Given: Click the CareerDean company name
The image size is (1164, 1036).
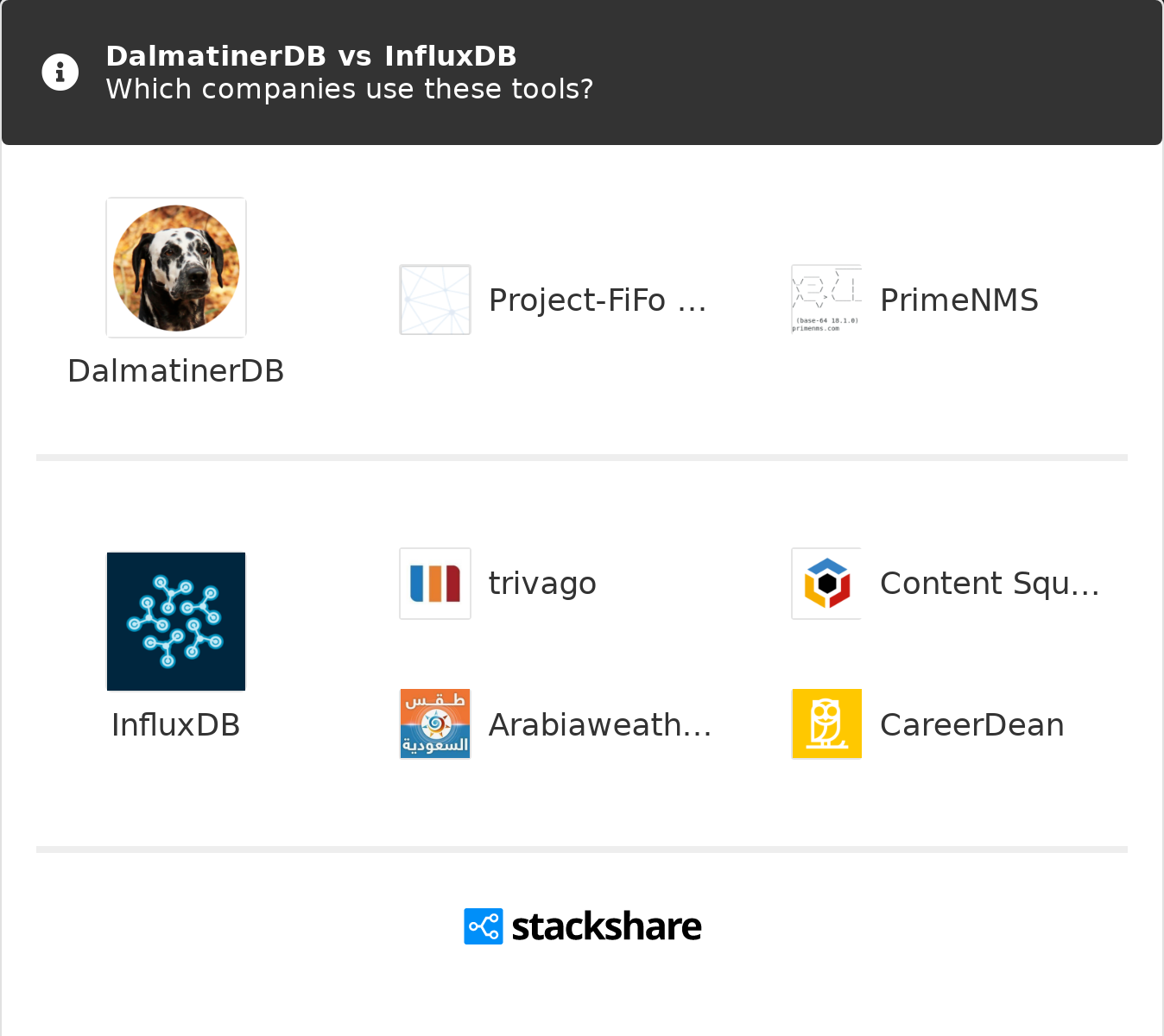Looking at the screenshot, I should click(972, 725).
